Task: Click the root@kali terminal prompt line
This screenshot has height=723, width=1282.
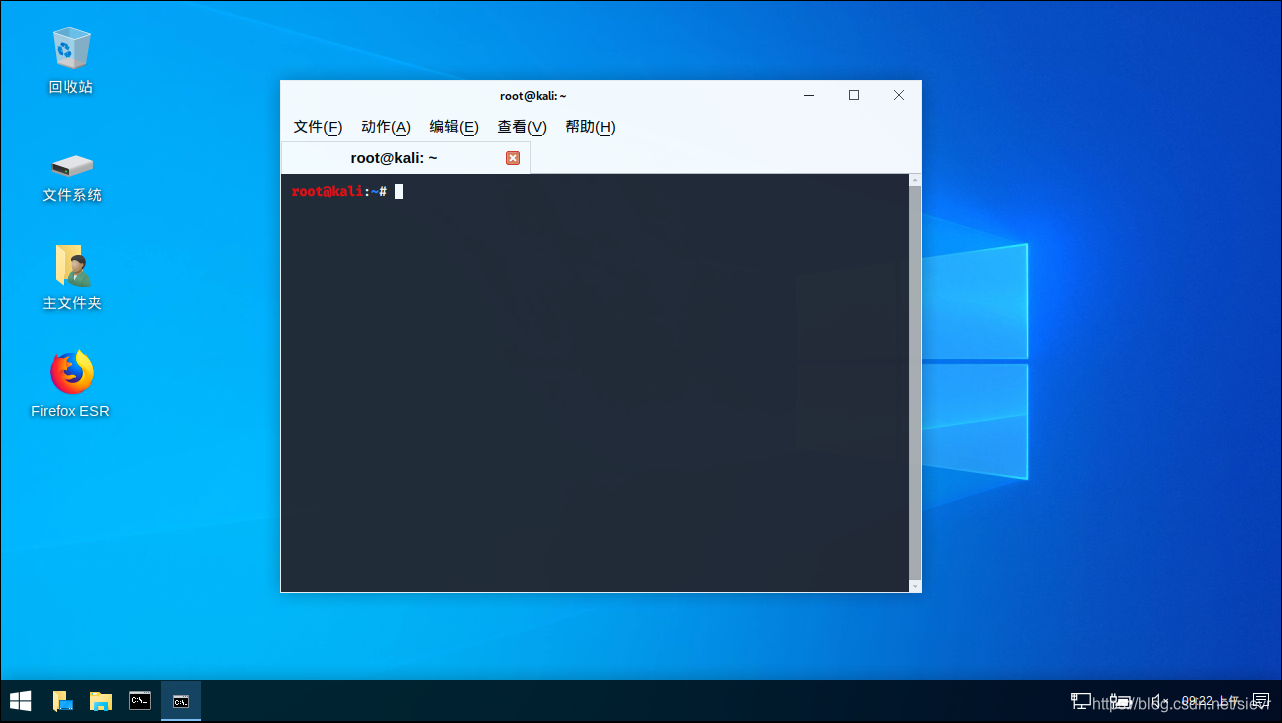Action: (347, 191)
